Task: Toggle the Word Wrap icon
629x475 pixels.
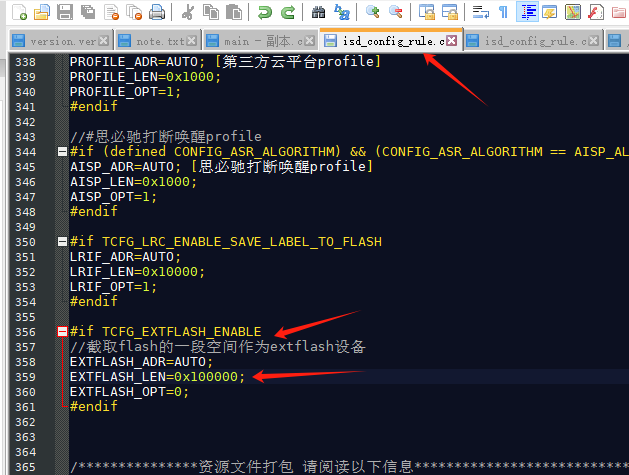Action: 481,12
